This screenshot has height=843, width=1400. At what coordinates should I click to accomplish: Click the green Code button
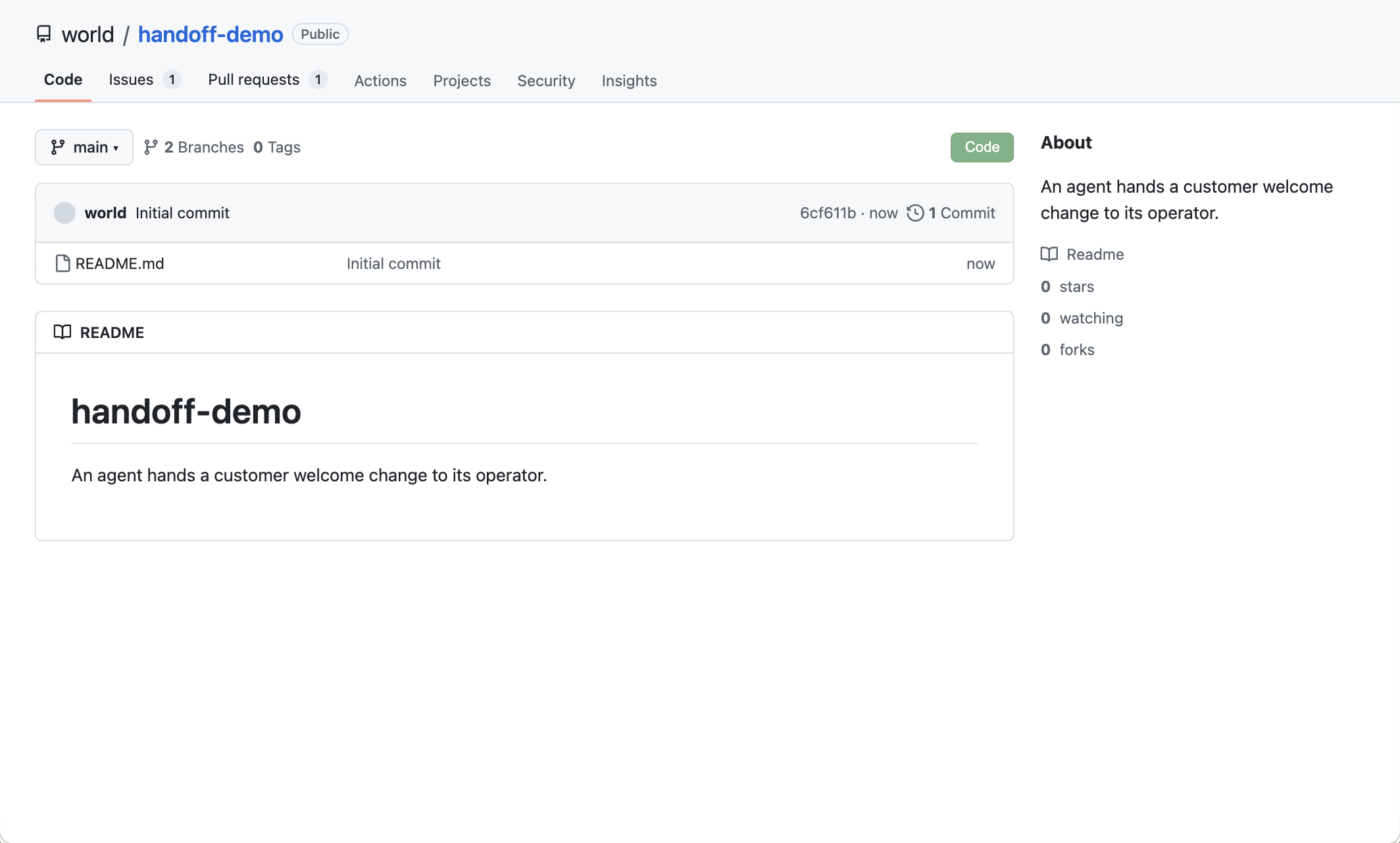pos(982,147)
